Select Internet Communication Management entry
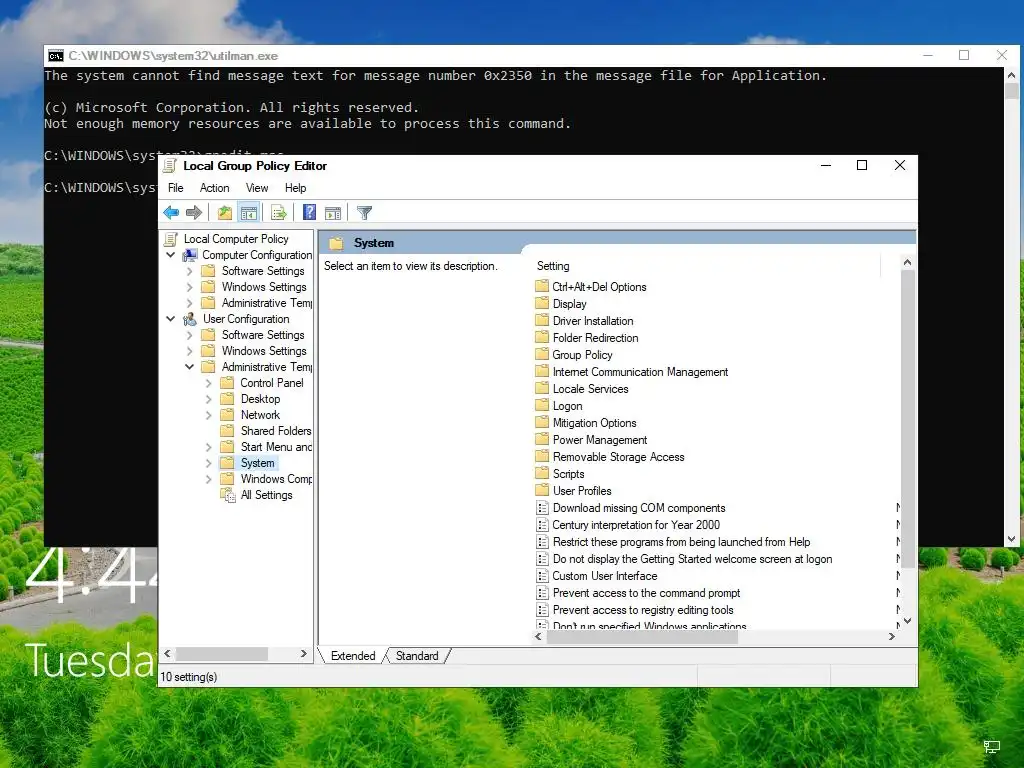 (640, 372)
